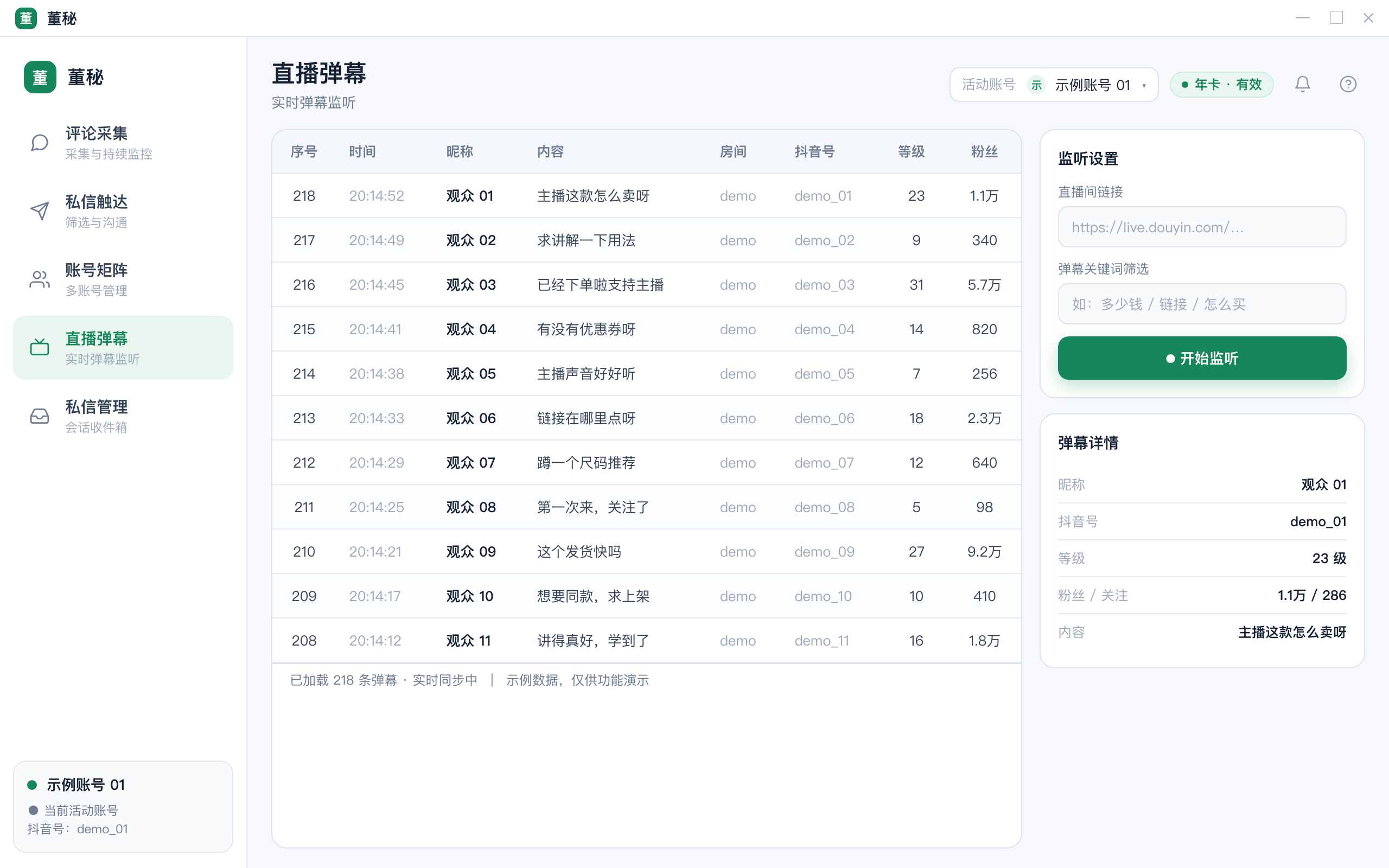Select the 直播弹幕 sidebar item

tap(123, 347)
